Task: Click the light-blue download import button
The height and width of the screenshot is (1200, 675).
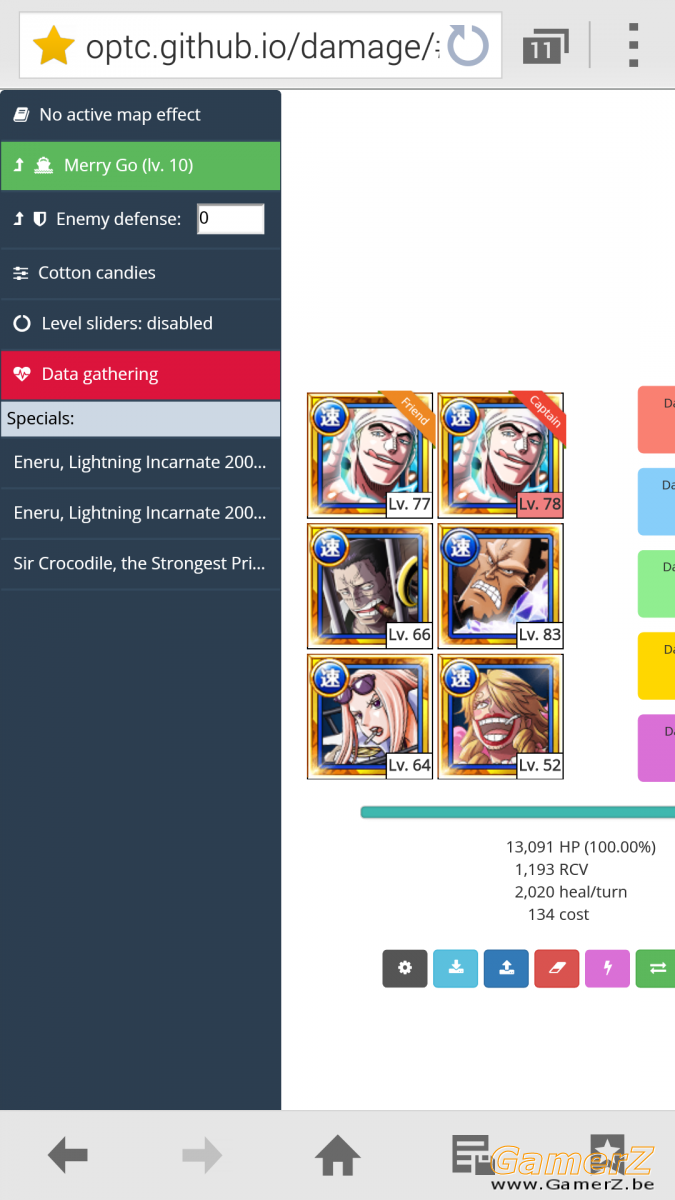Action: 456,968
